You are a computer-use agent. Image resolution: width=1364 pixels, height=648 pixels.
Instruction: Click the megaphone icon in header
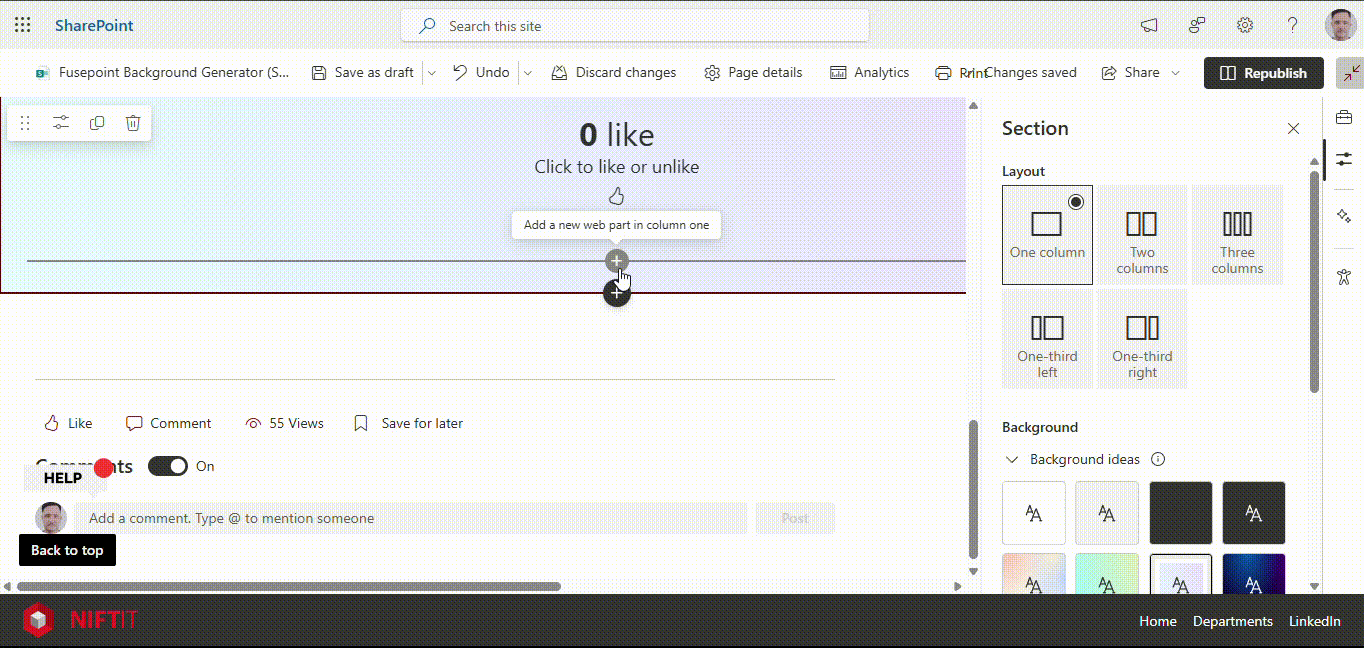click(x=1149, y=26)
